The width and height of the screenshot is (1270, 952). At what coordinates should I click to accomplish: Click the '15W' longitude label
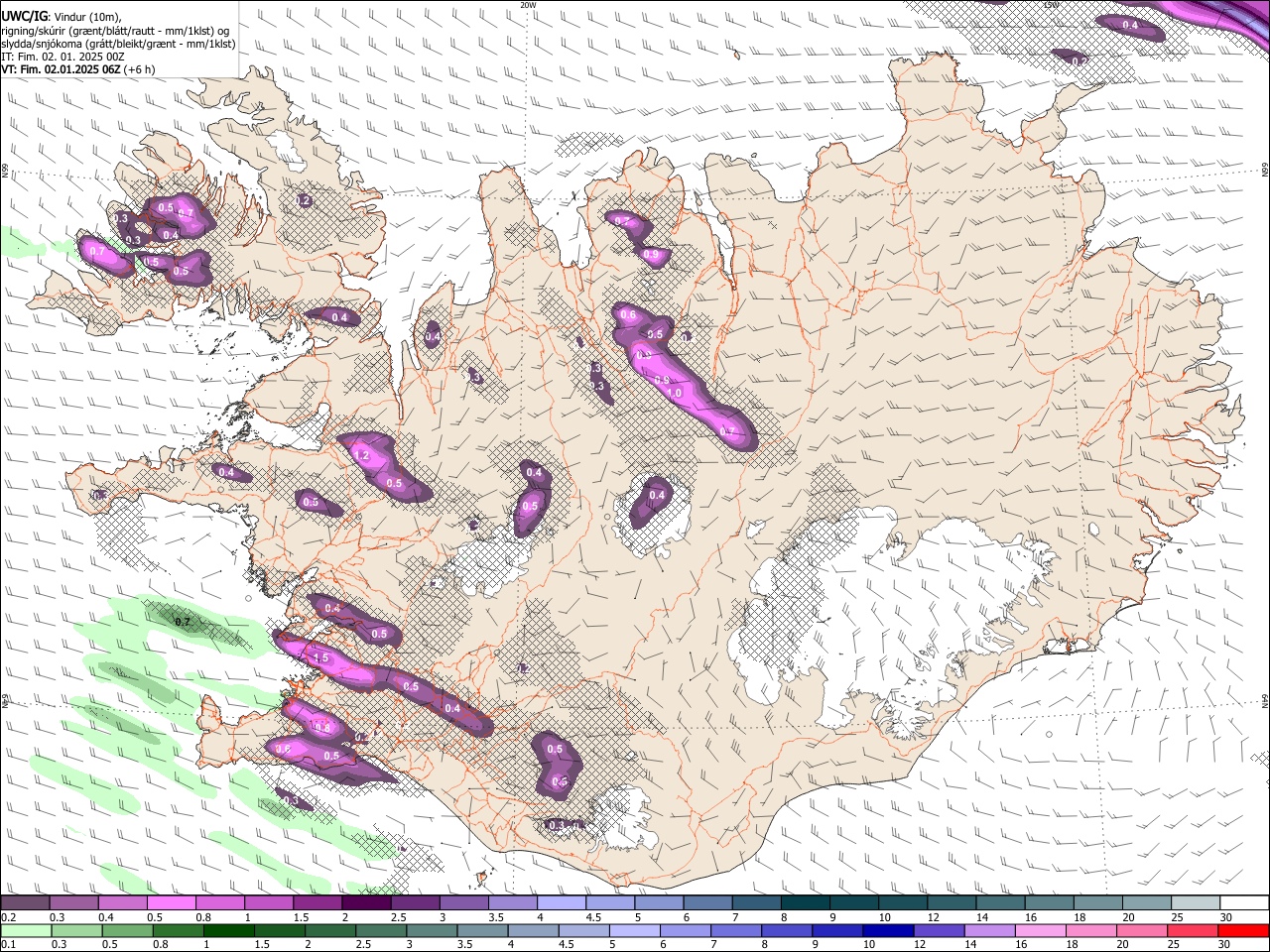(1051, 5)
